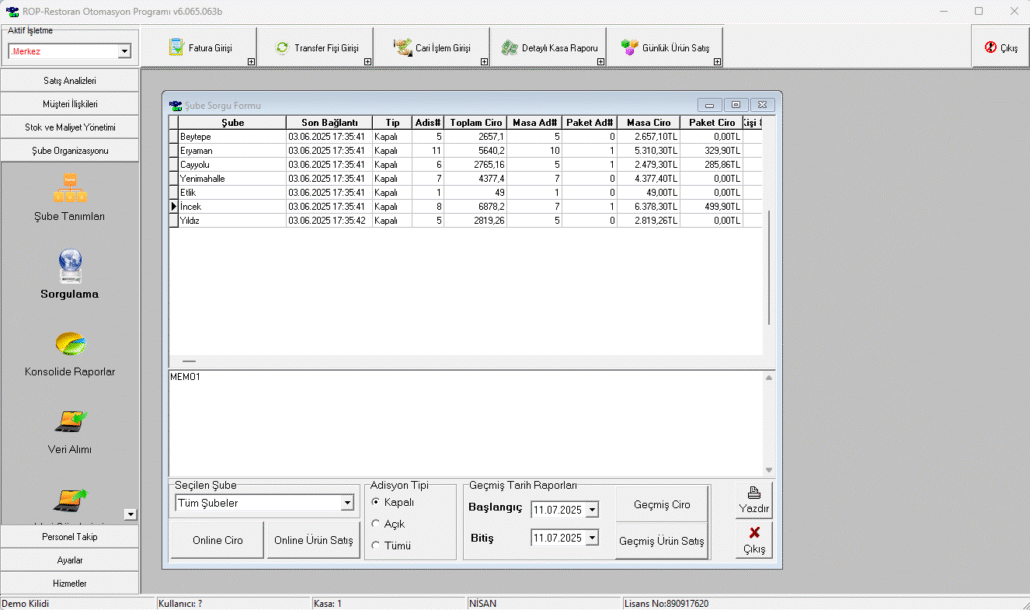Click the Tip column header
Viewport: 1030px width, 610px height.
(x=392, y=123)
